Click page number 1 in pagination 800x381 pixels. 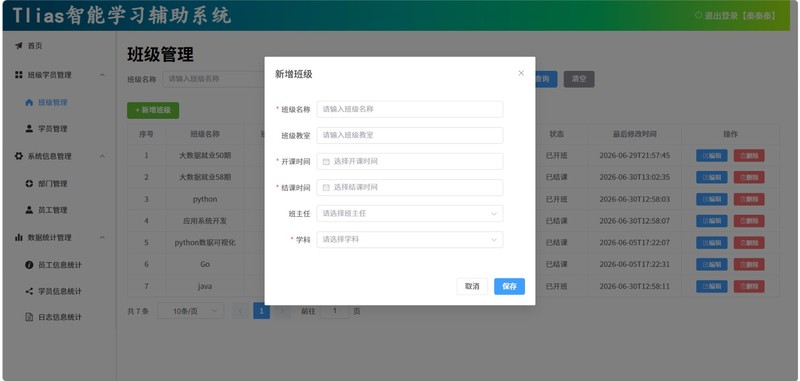pyautogui.click(x=261, y=311)
